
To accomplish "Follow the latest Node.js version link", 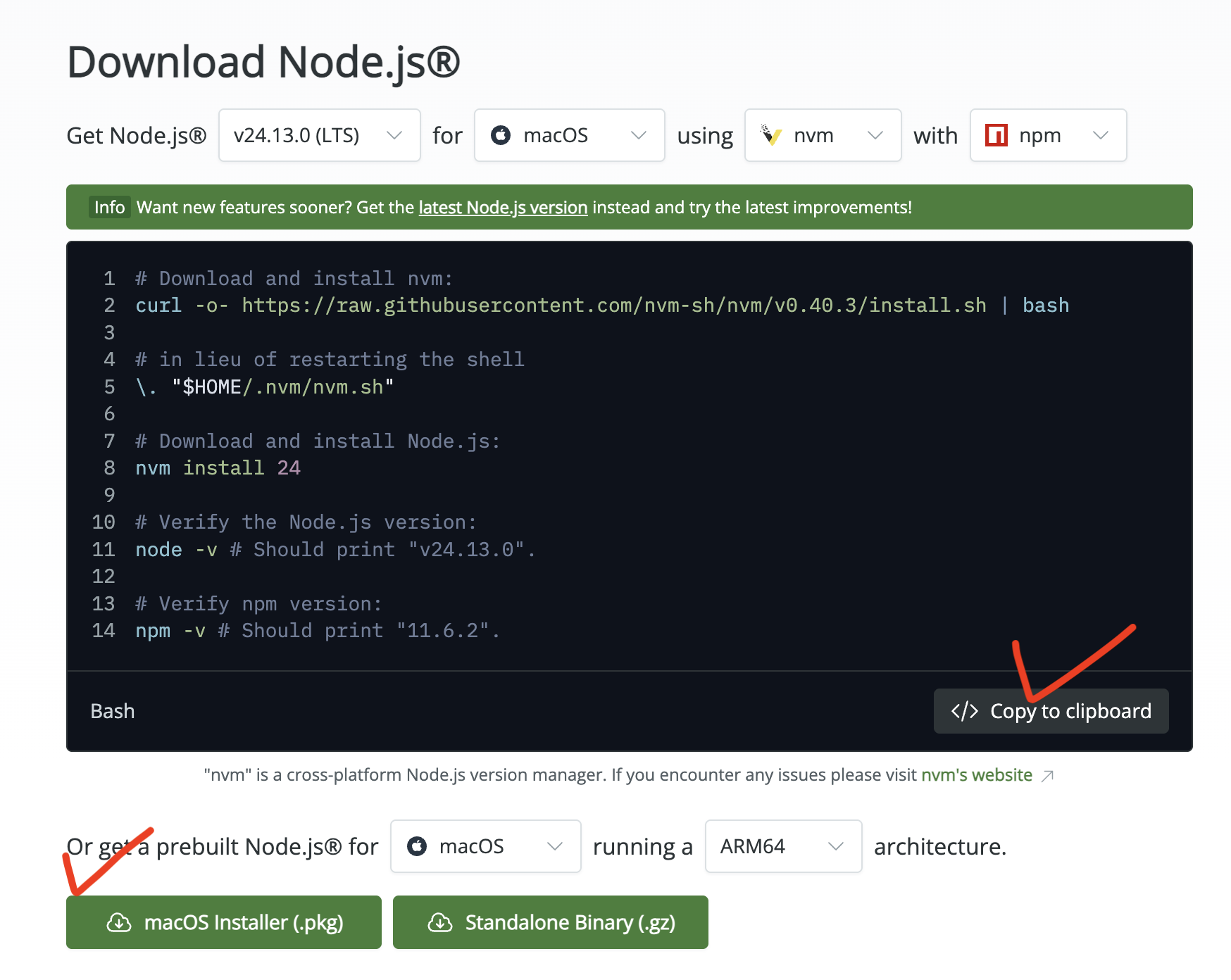I will pyautogui.click(x=503, y=208).
